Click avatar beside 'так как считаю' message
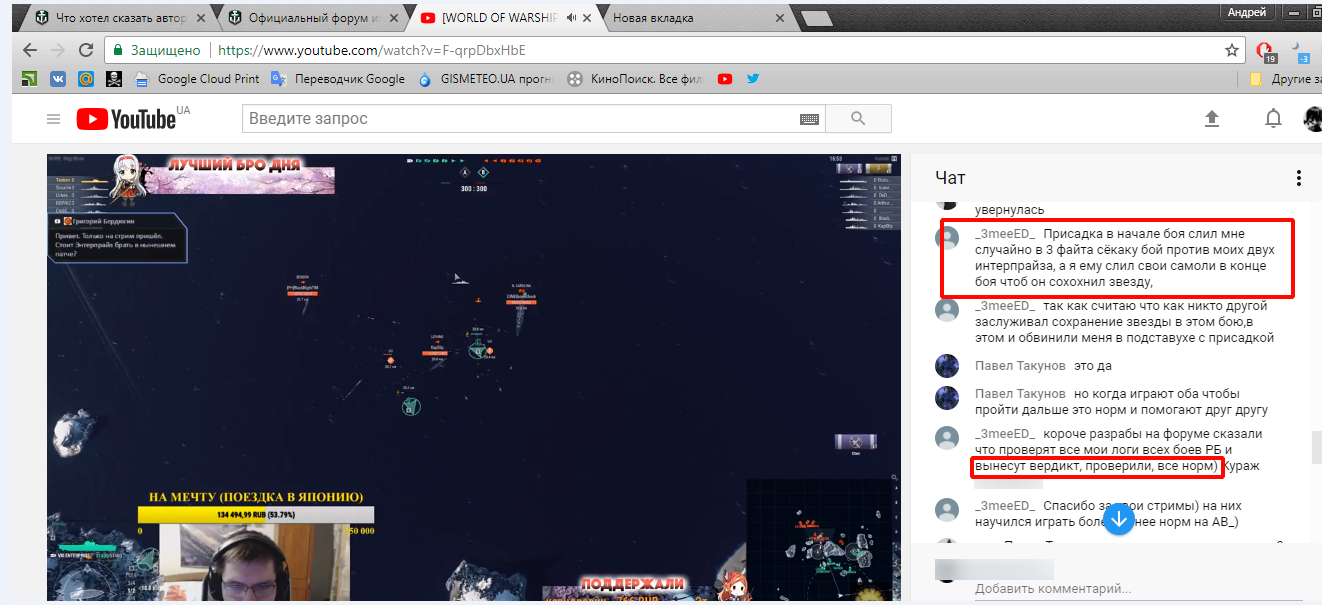 (947, 310)
